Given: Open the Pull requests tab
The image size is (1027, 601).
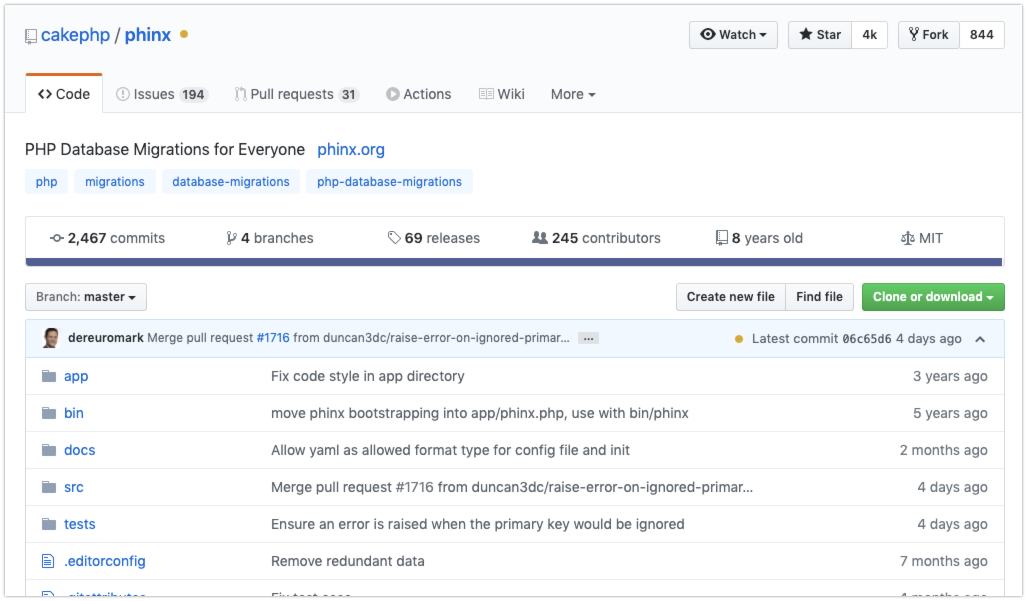Looking at the screenshot, I should pyautogui.click(x=297, y=94).
